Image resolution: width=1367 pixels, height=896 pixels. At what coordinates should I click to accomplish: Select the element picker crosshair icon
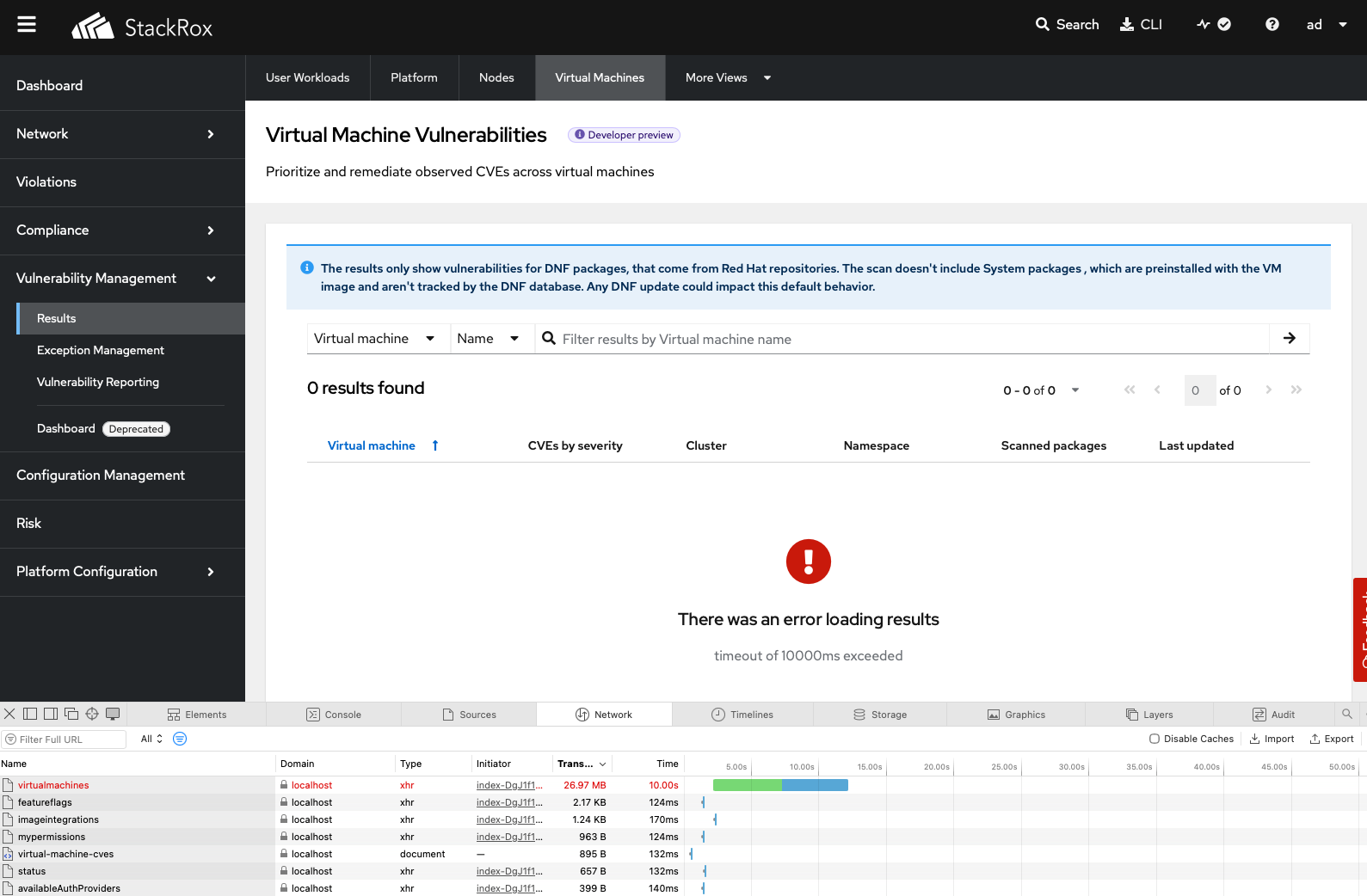(92, 714)
